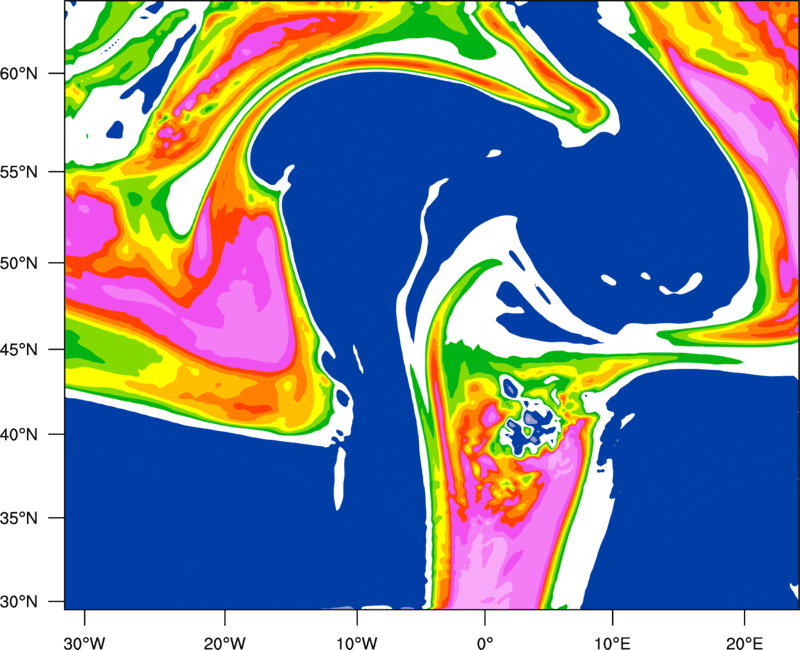This screenshot has height=650, width=800.
Task: Click the 20°E longitude label
Action: [744, 643]
